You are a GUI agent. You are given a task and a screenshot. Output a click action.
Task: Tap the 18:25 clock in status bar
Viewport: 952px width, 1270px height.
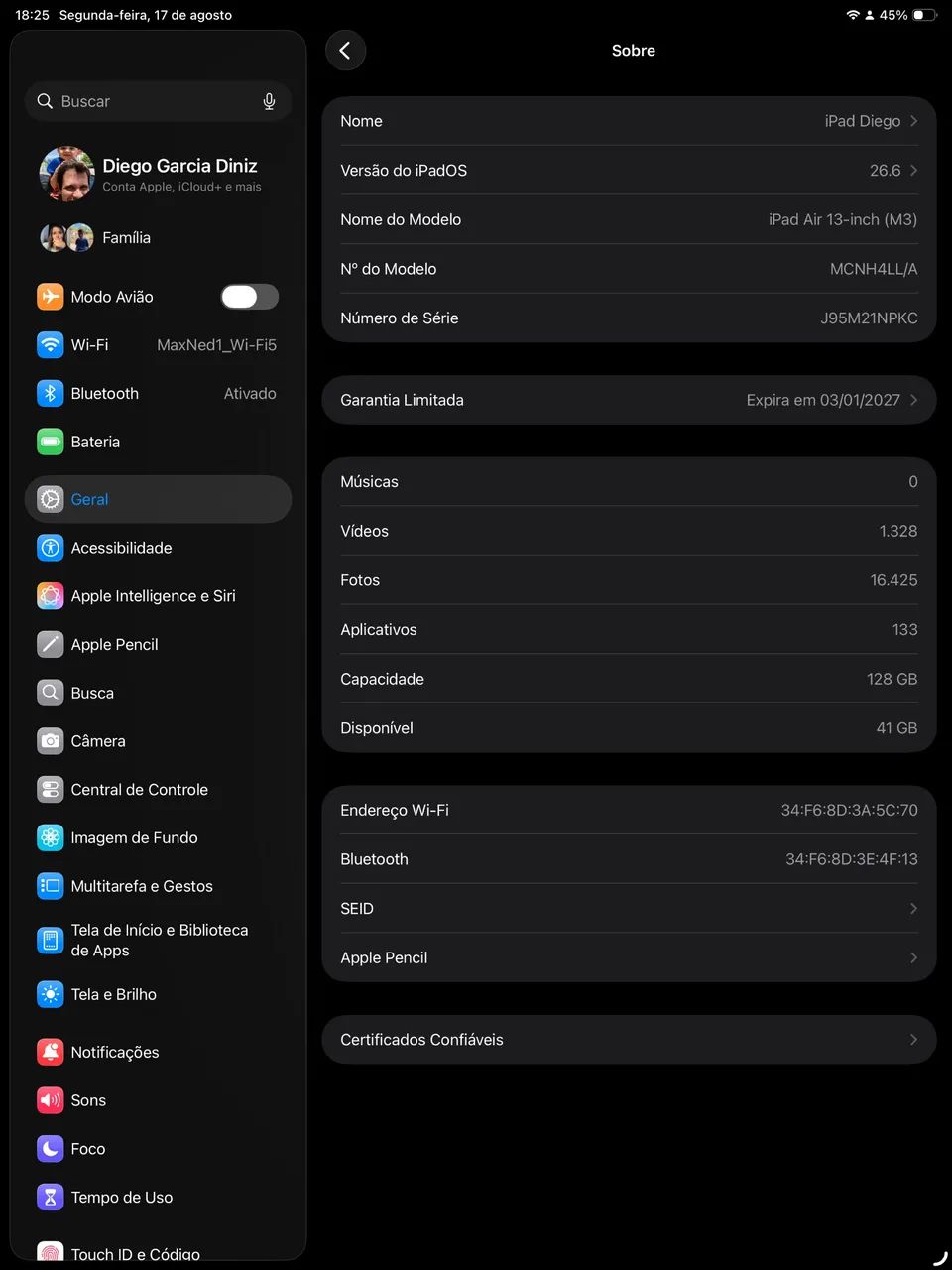tap(32, 15)
